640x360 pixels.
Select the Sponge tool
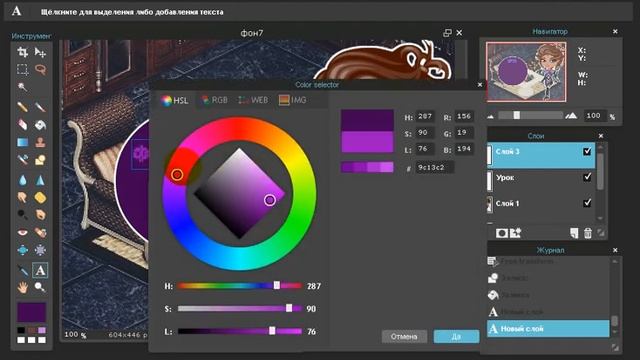tap(40, 198)
